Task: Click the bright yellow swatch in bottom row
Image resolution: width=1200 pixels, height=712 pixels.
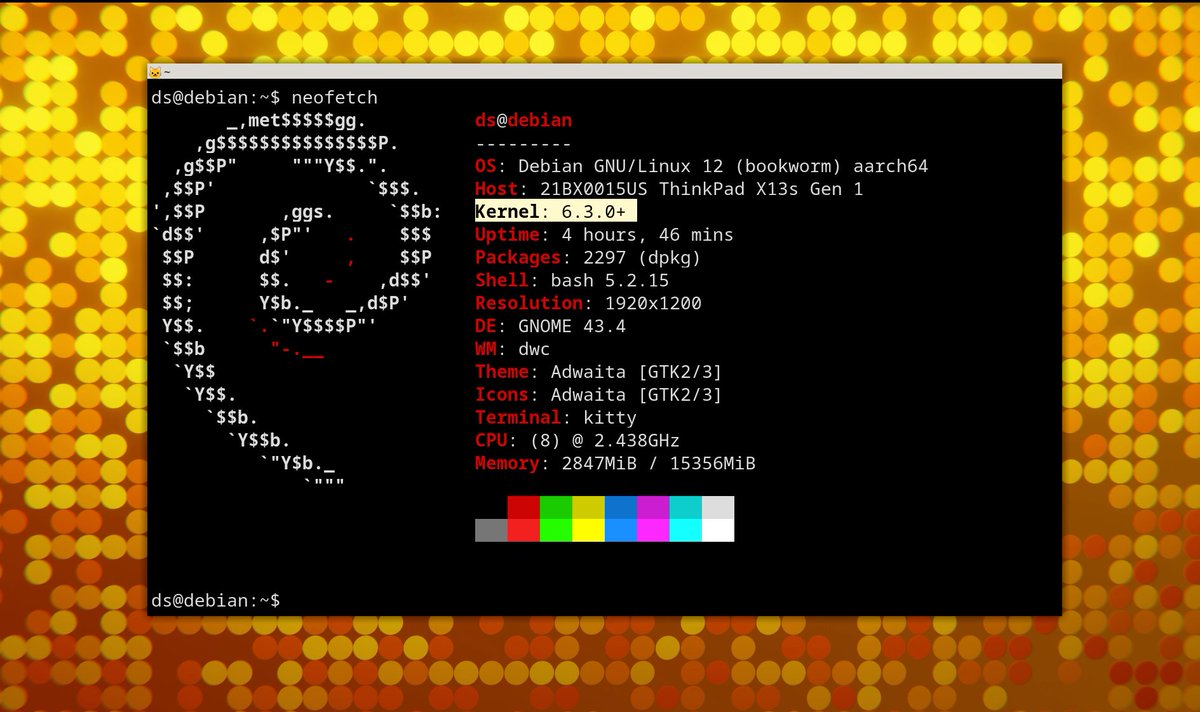Action: coord(588,530)
